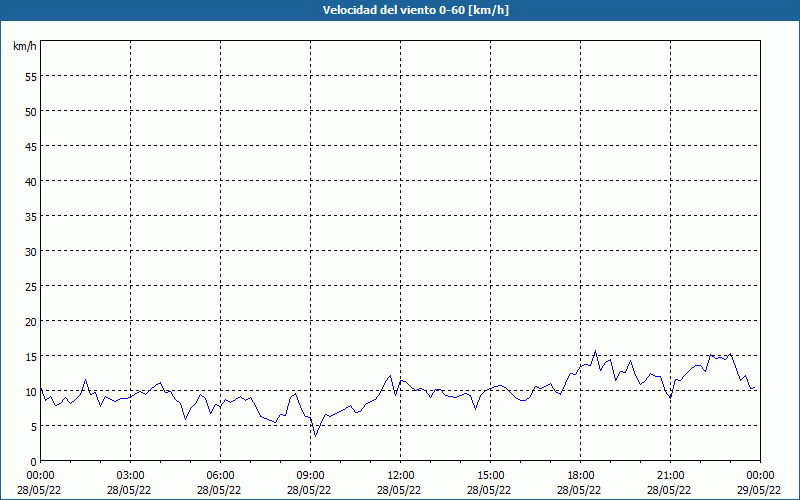Click the wind speed peak after 18:00
Viewport: 800px width, 500px height.
point(595,351)
